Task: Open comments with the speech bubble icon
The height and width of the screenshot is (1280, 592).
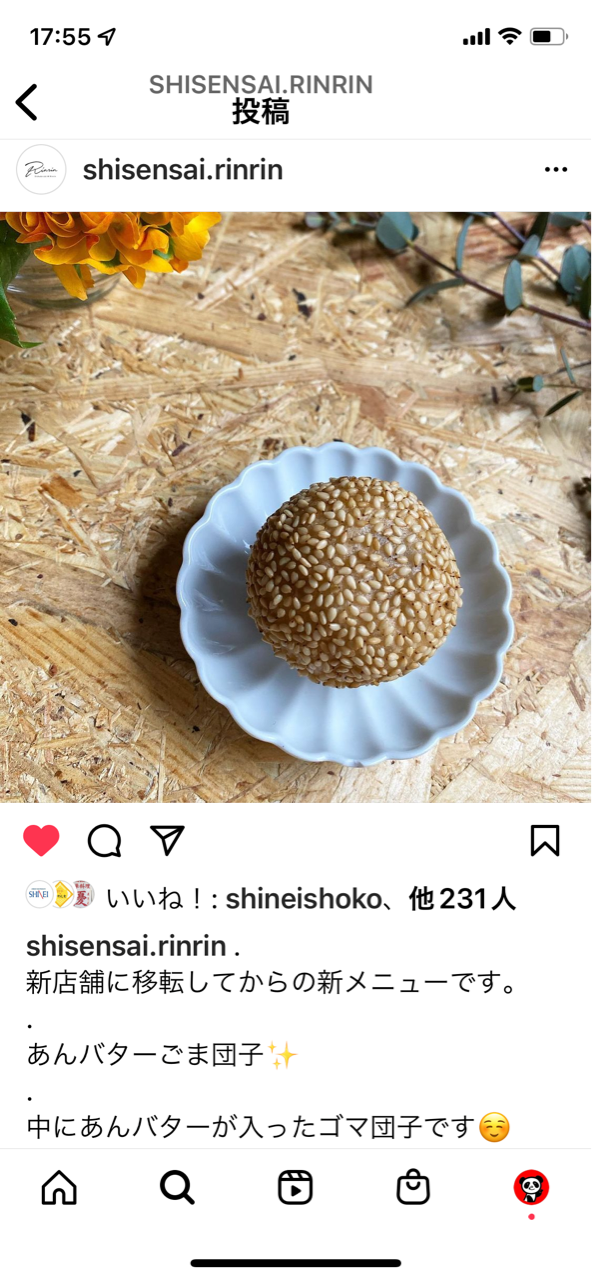Action: (104, 841)
